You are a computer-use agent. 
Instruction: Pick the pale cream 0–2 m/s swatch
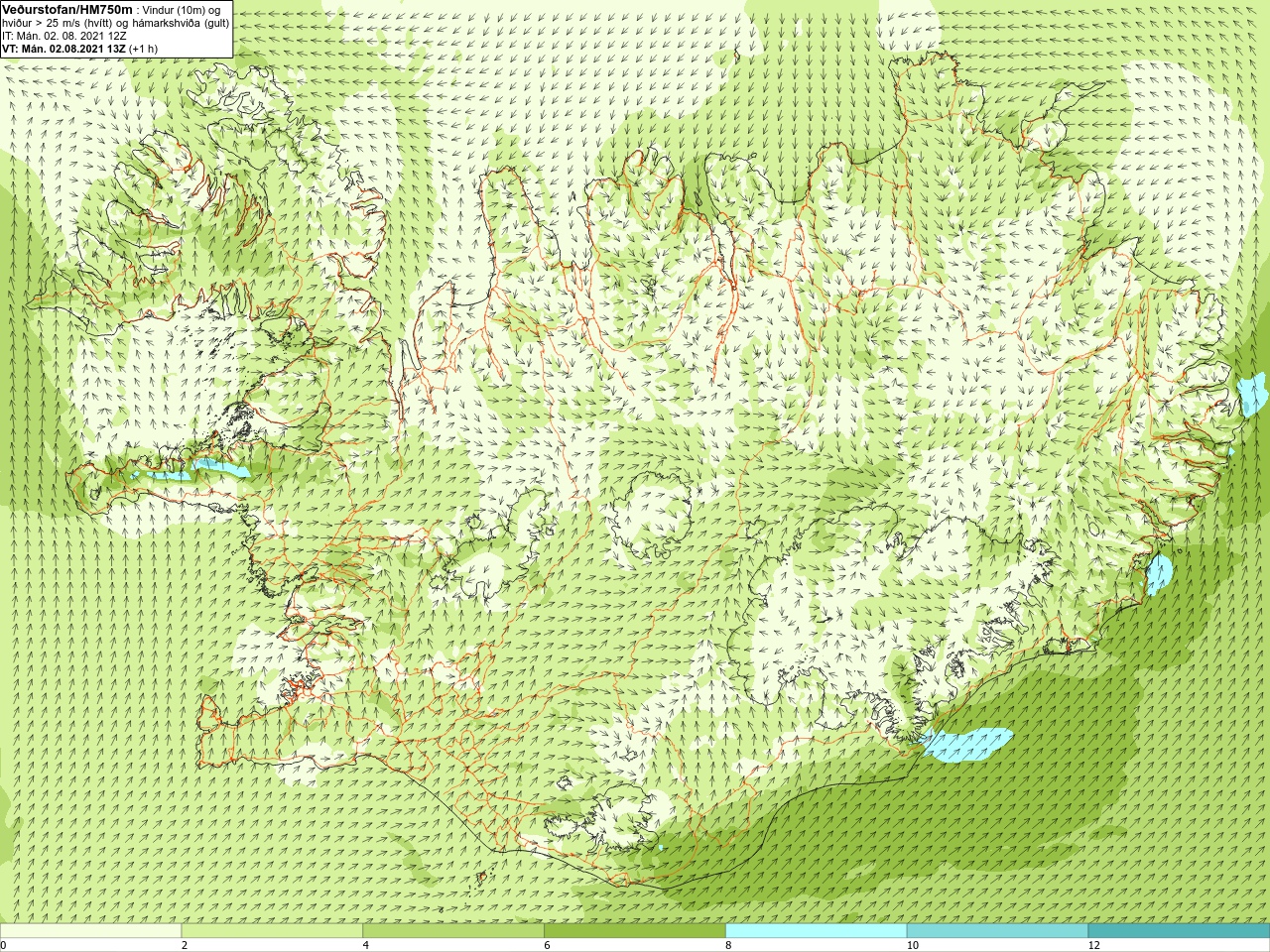[x=90, y=931]
